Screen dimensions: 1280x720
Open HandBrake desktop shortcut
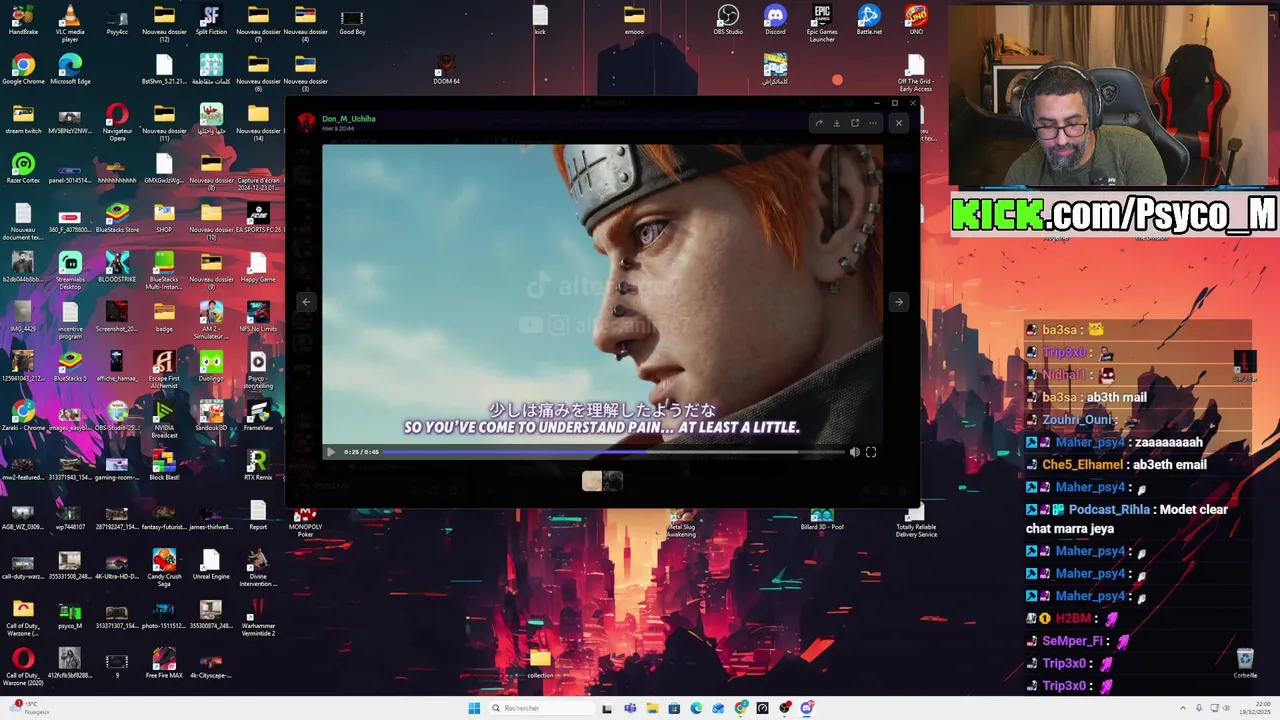(x=23, y=21)
